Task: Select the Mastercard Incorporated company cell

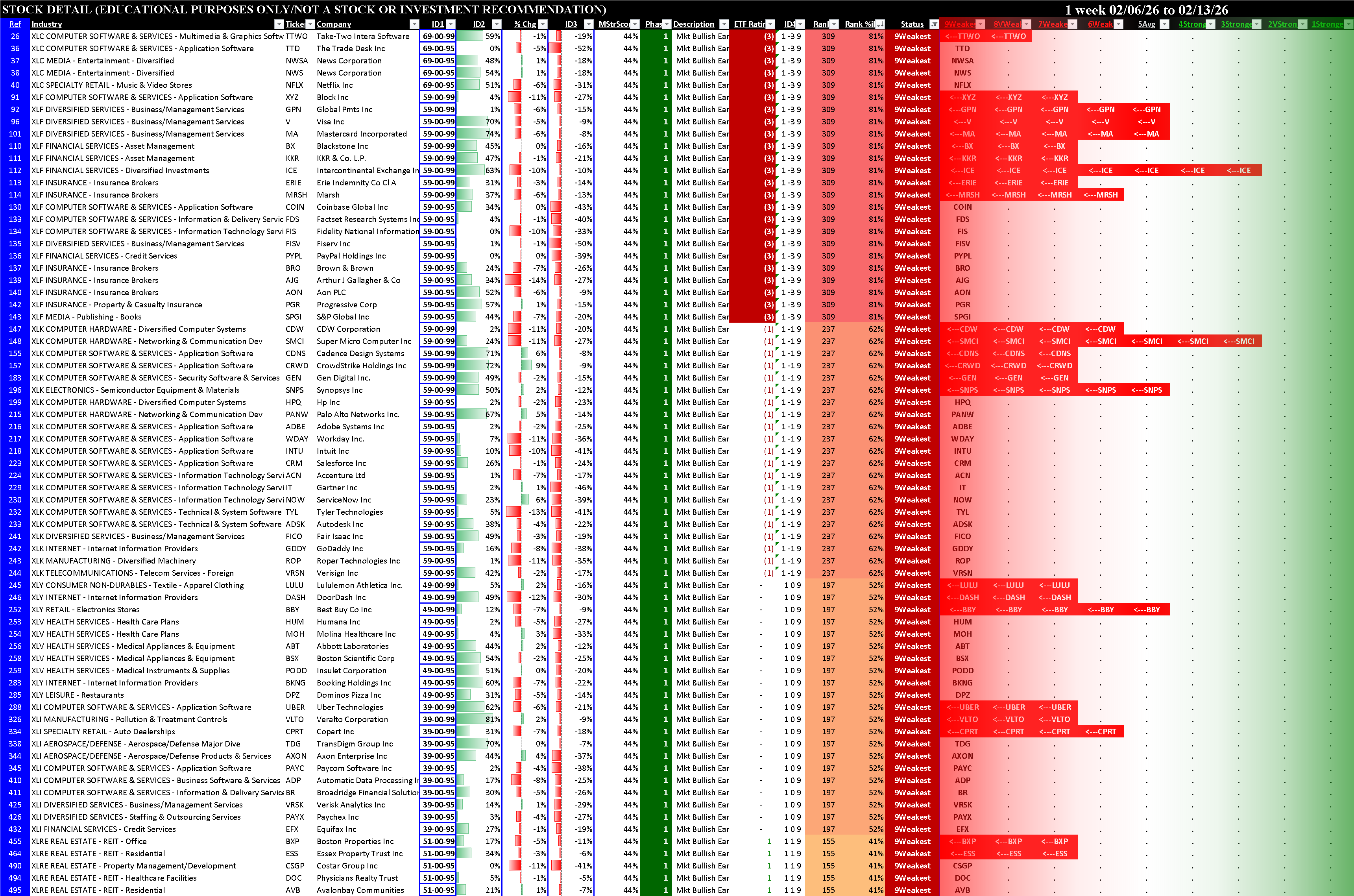Action: (x=362, y=134)
